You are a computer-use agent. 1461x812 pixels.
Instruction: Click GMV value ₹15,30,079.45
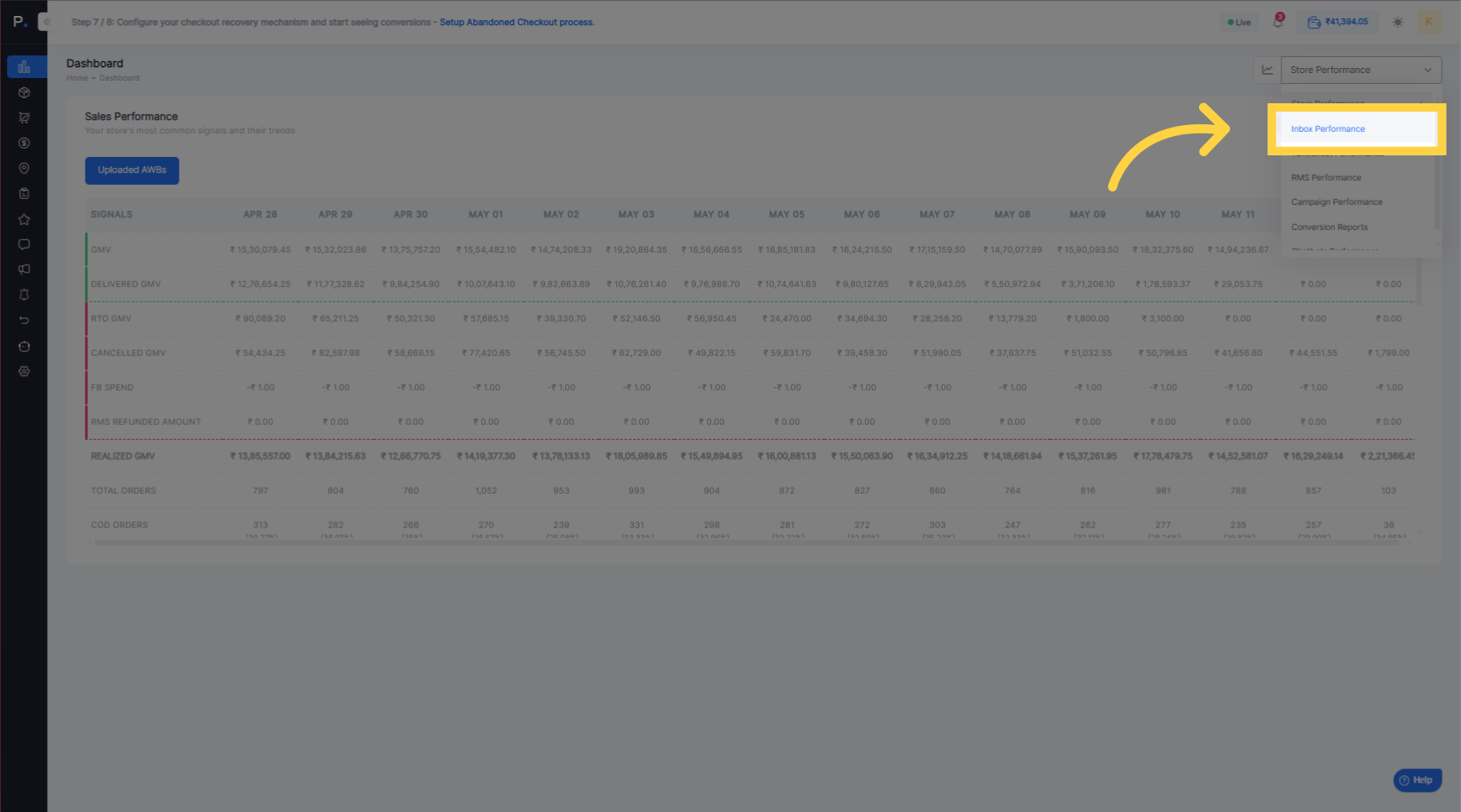pos(260,250)
